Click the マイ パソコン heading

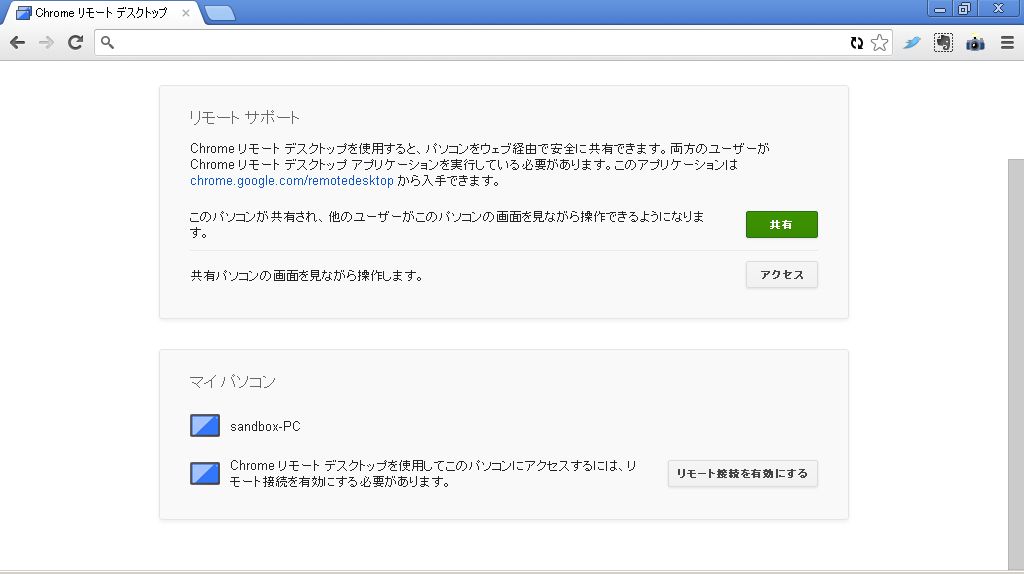pyautogui.click(x=233, y=381)
